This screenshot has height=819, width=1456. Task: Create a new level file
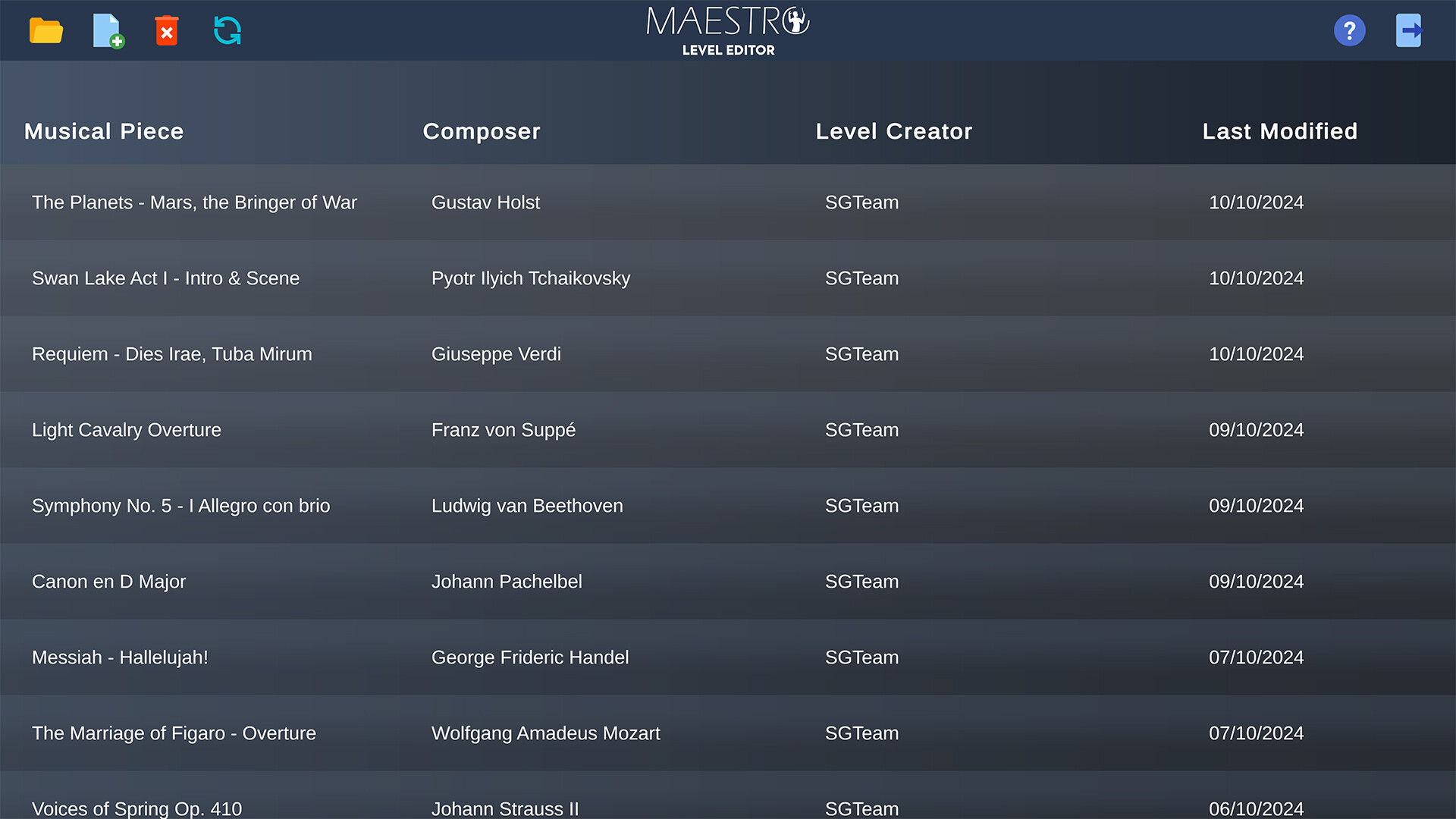click(108, 31)
